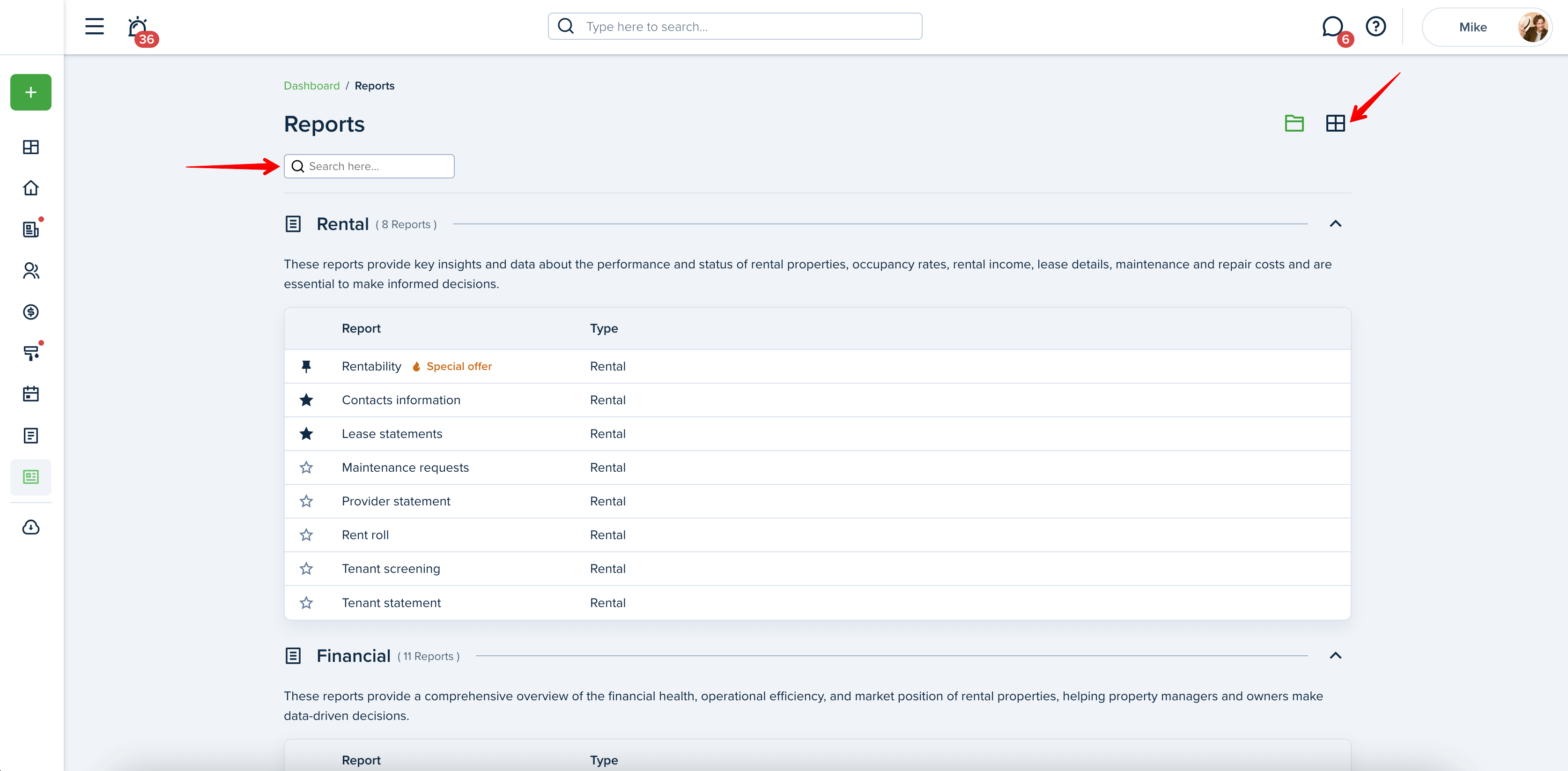Click the Financial section heading

pos(354,656)
